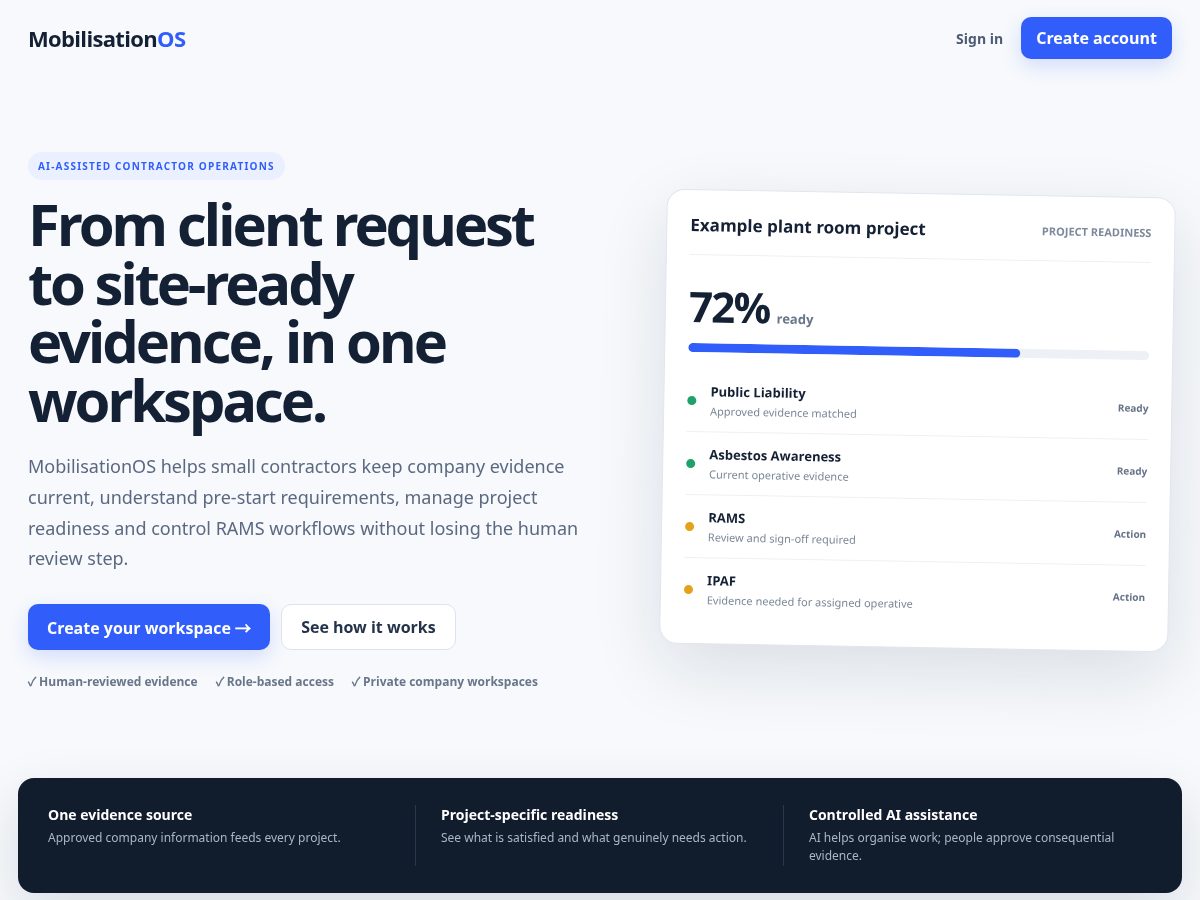Click Private company workspaces checkmark item
This screenshot has width=1200, height=900.
(444, 681)
